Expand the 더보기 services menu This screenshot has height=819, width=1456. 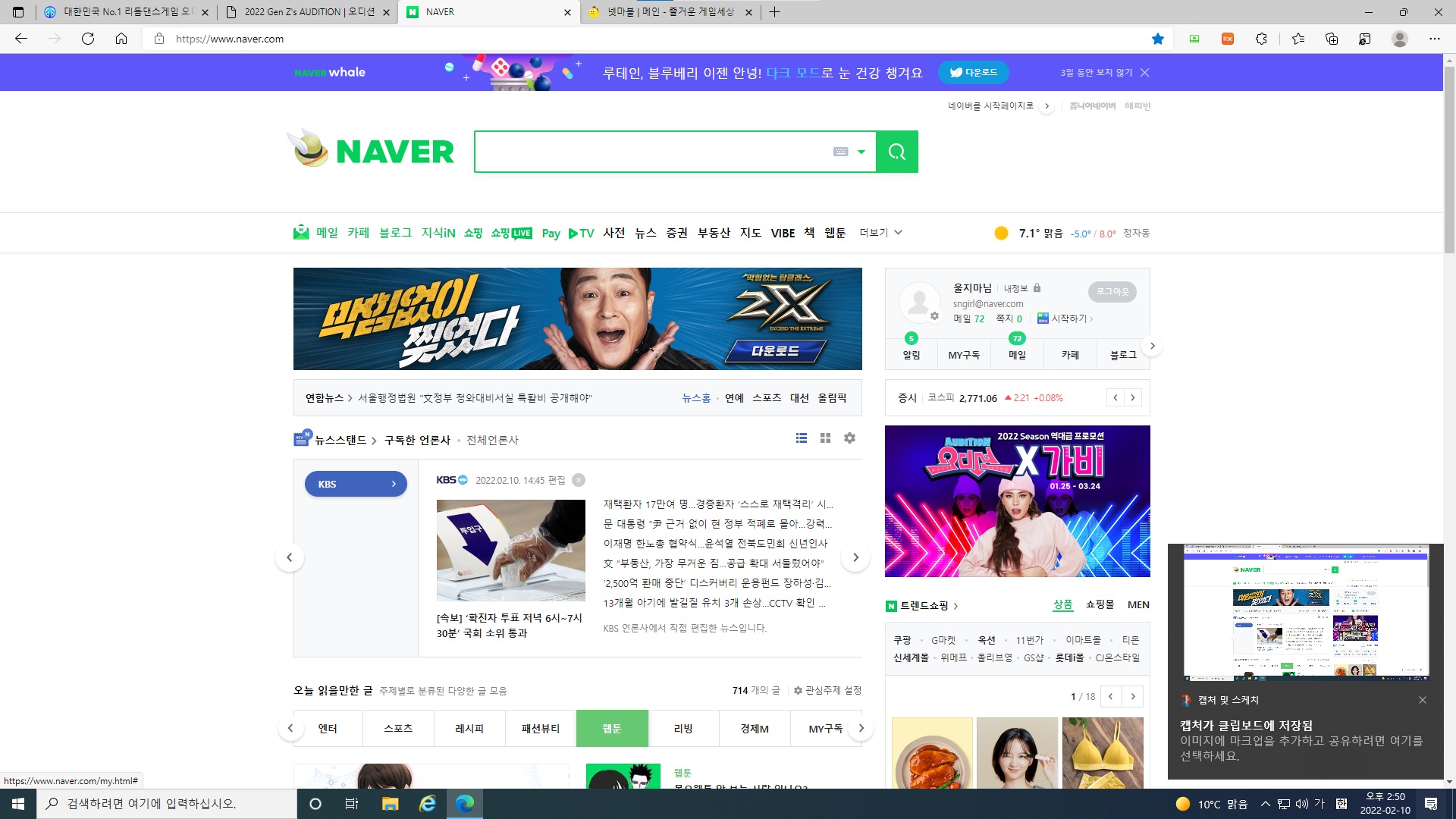880,233
